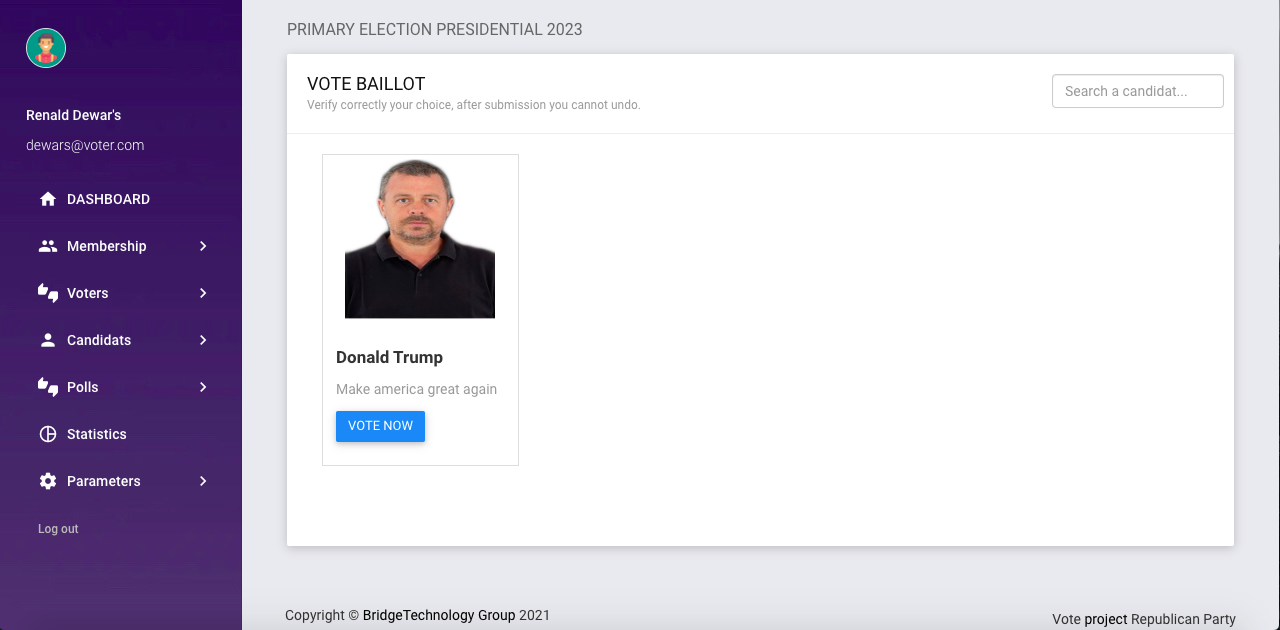Viewport: 1280px width, 630px height.
Task: Click the Log out link
Action: [x=57, y=528]
